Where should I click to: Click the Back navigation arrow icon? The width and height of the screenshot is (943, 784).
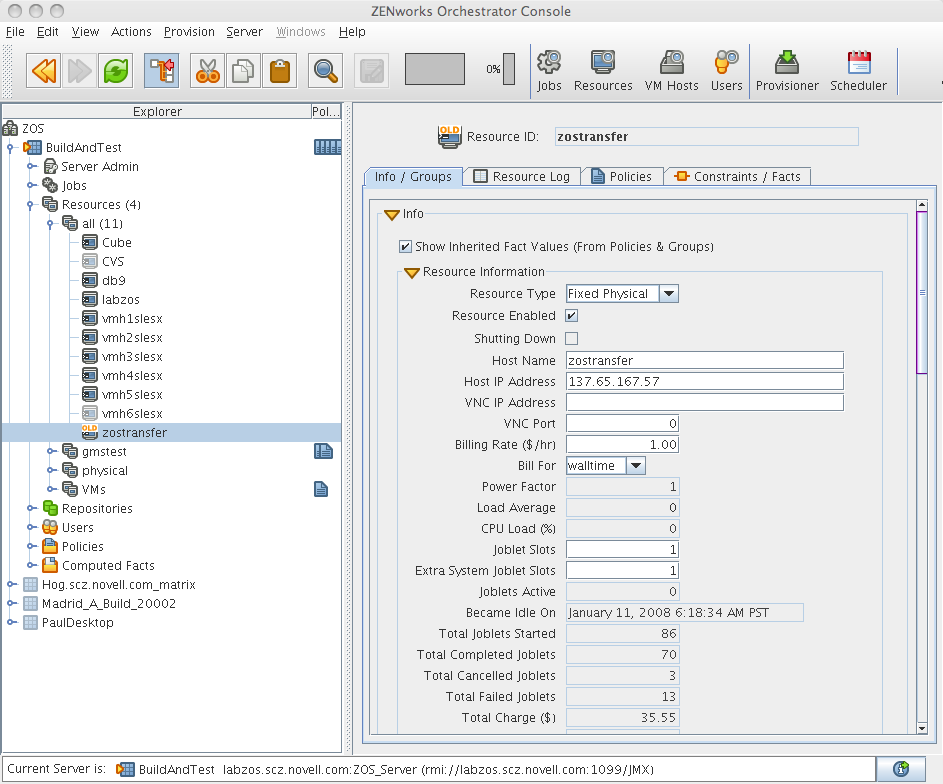pos(43,71)
